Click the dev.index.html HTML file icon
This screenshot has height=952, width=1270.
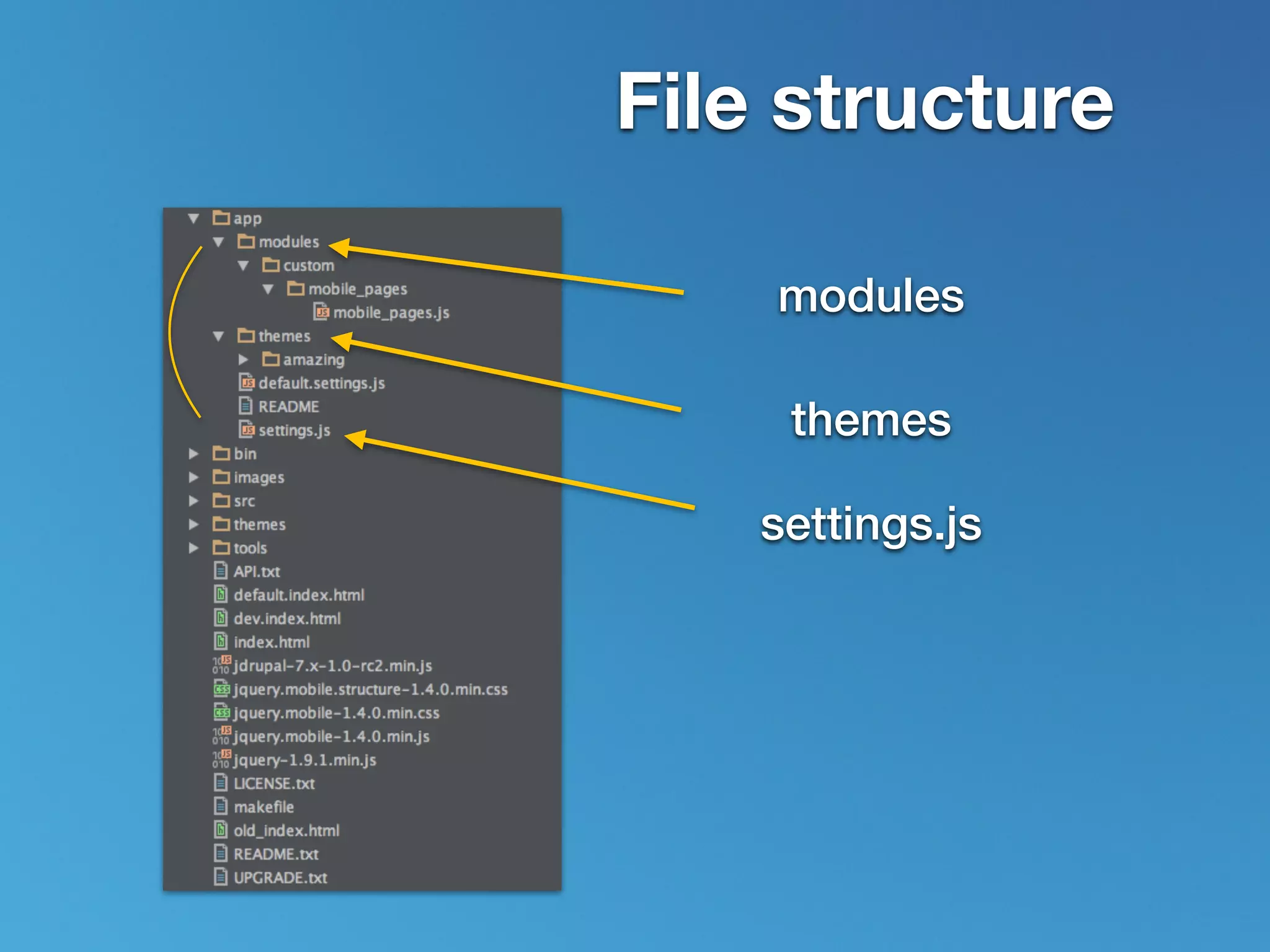pos(221,617)
